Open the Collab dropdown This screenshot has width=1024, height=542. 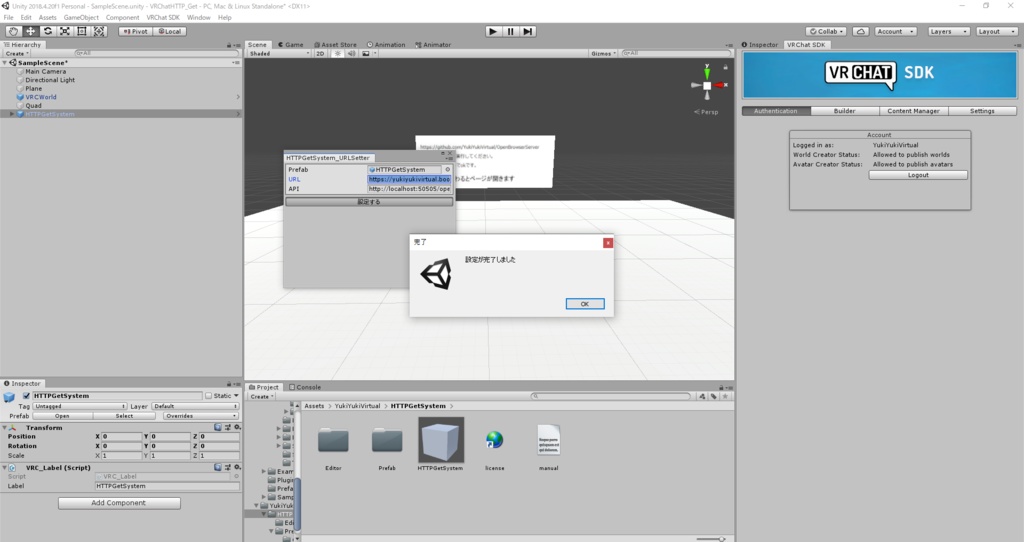[x=827, y=31]
